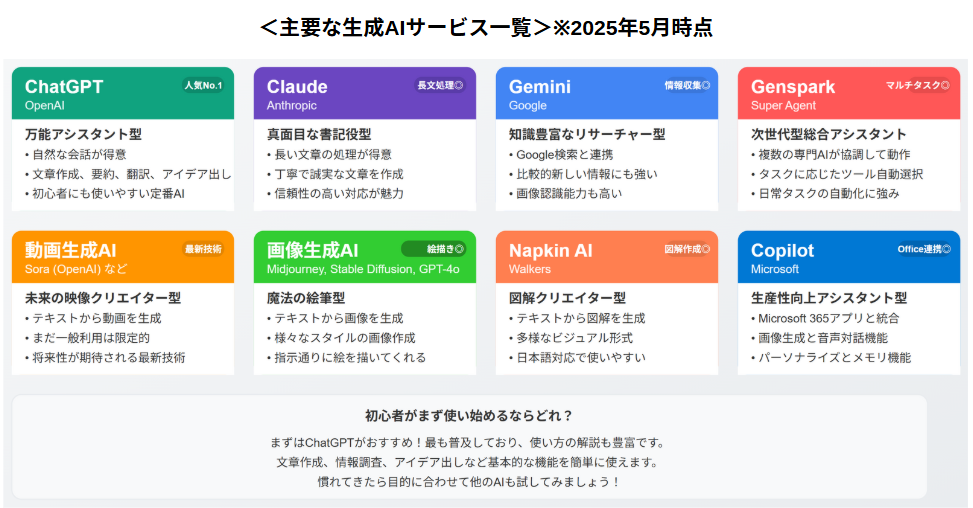The height and width of the screenshot is (508, 973).
Task: Click the 長文処理 badge on Claude card
Action: coord(440,86)
